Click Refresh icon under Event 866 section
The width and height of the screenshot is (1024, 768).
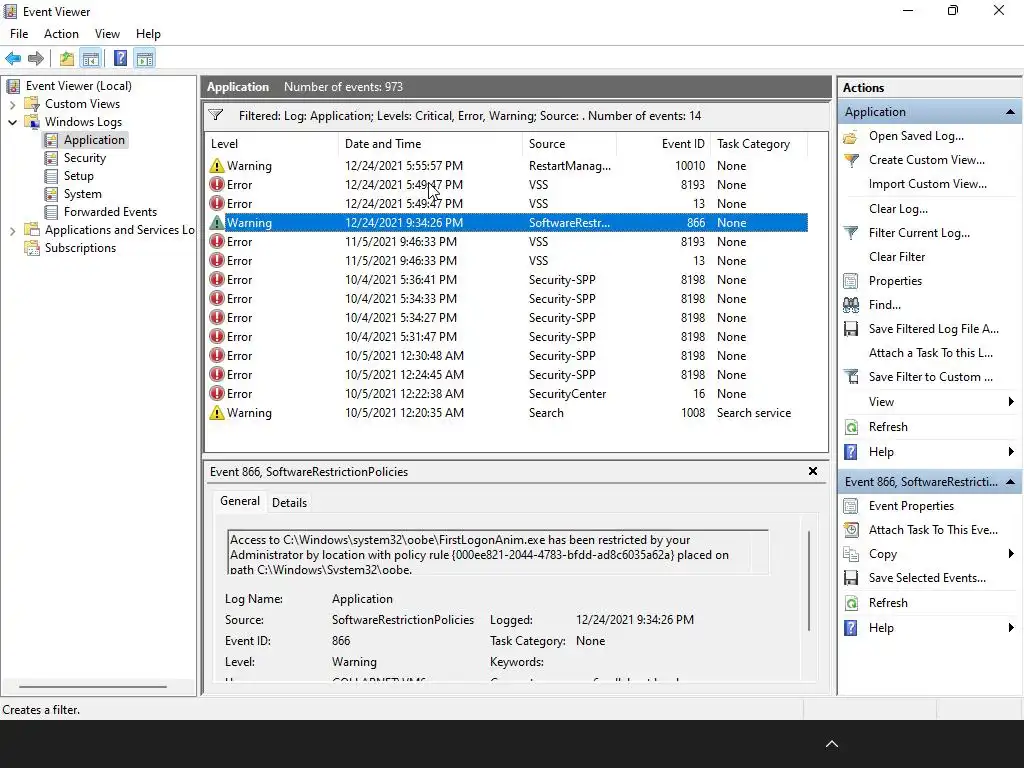coord(850,603)
